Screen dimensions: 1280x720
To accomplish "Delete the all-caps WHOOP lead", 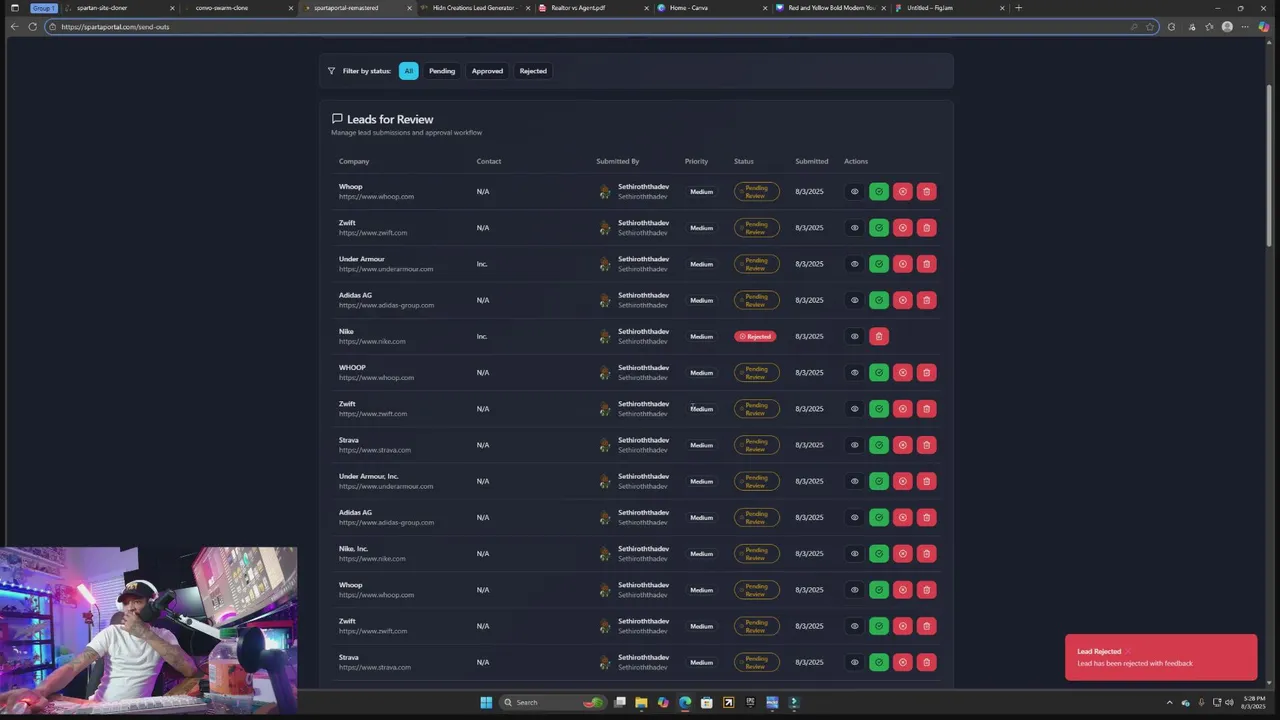I will (926, 372).
